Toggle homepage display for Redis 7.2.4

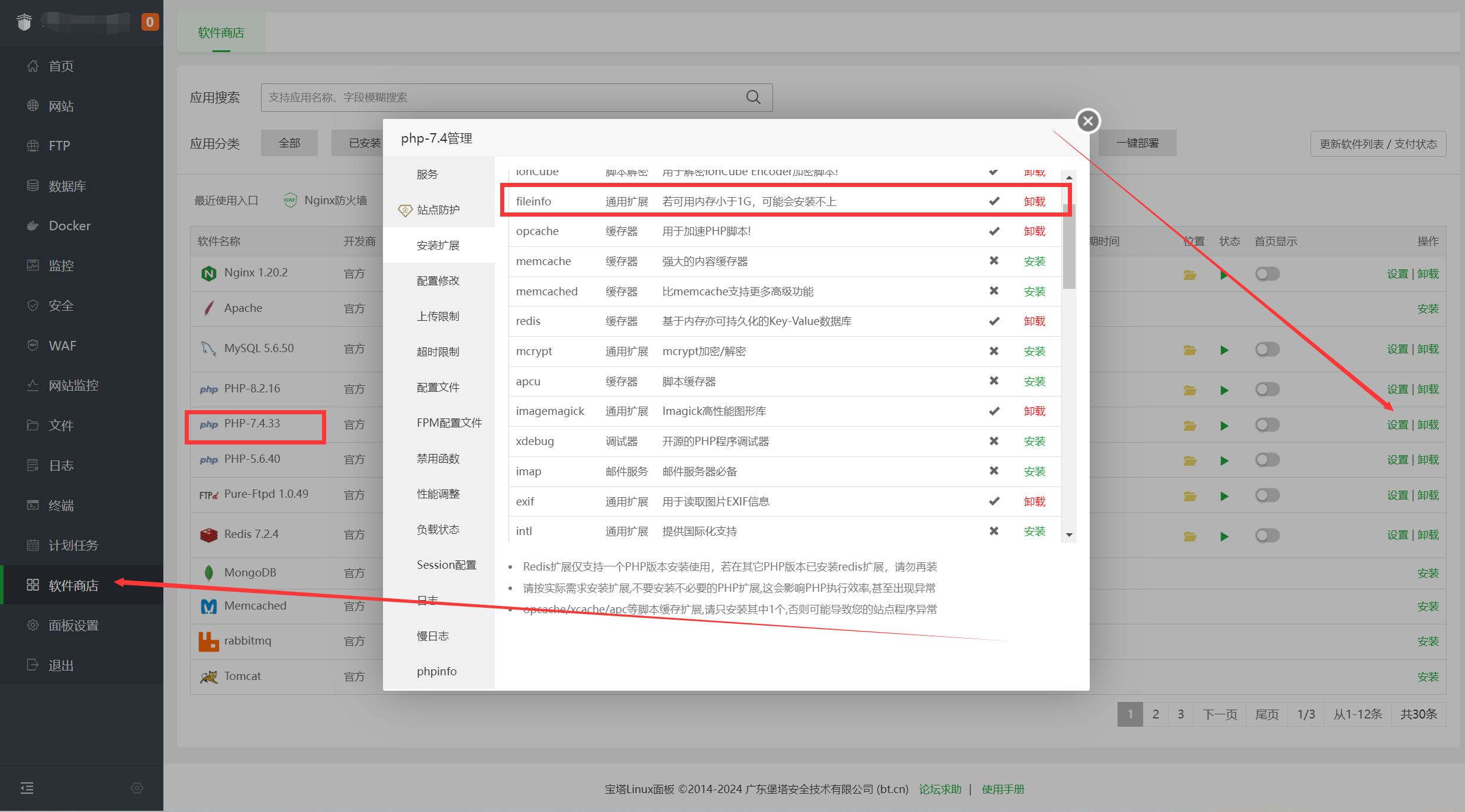[1267, 536]
